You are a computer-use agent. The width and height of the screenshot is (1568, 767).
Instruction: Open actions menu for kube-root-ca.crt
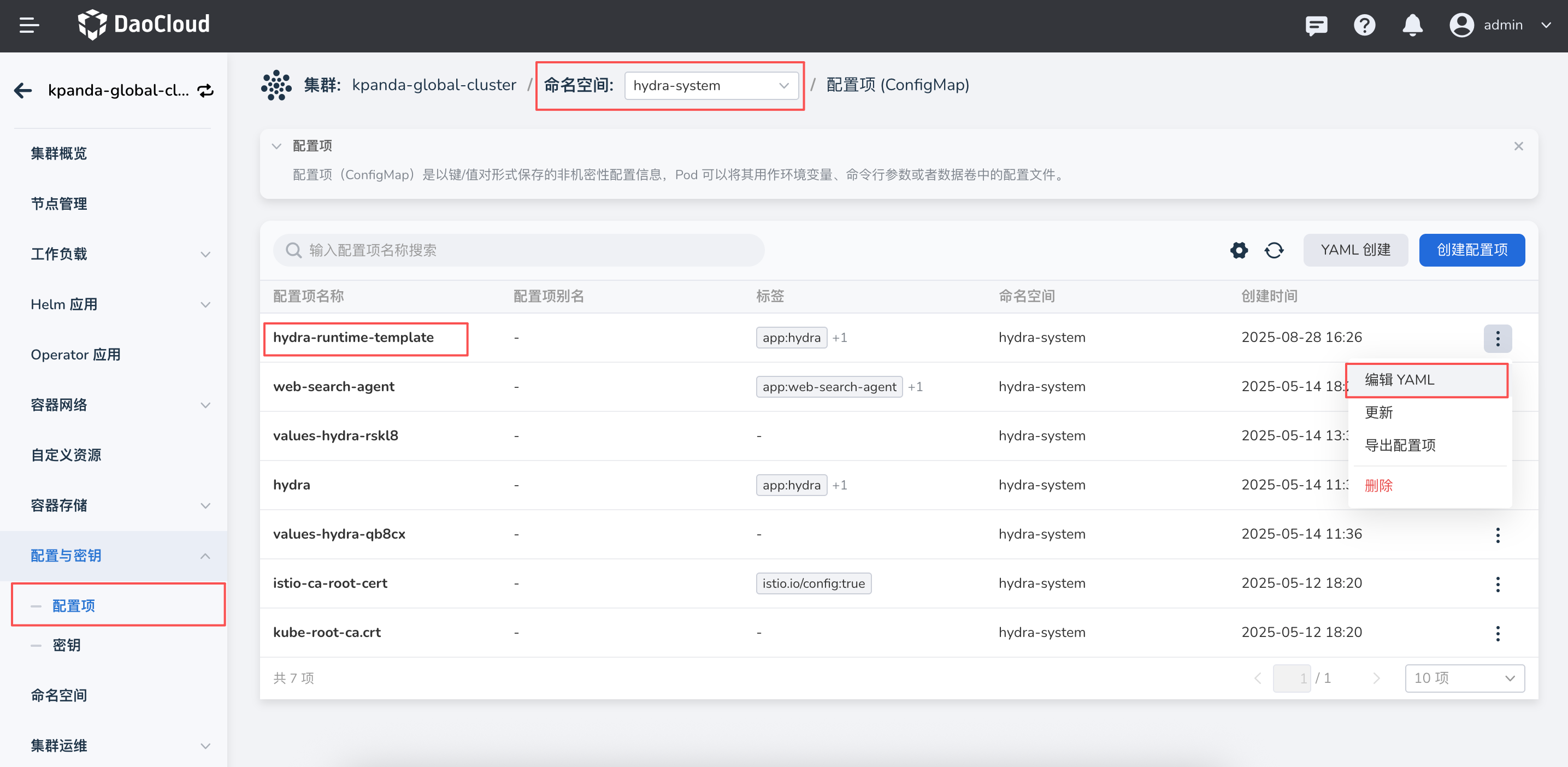[x=1498, y=633]
